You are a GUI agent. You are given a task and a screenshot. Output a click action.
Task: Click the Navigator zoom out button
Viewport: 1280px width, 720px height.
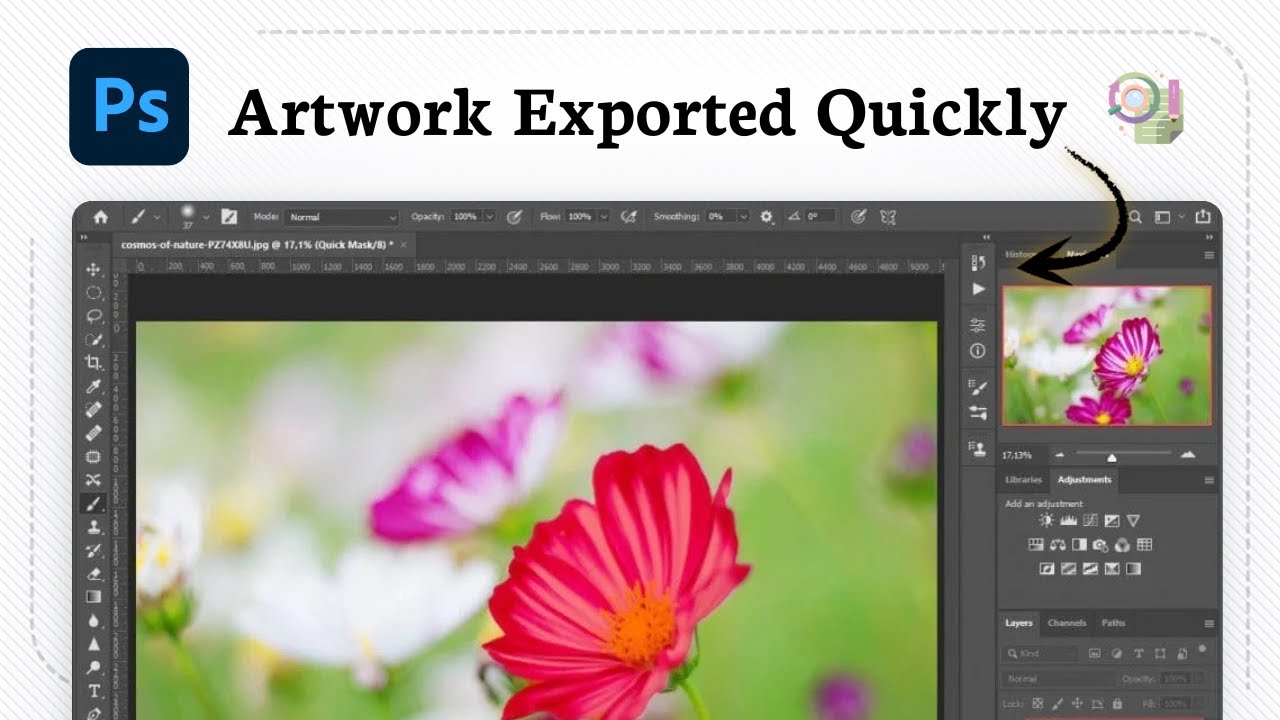(1060, 455)
